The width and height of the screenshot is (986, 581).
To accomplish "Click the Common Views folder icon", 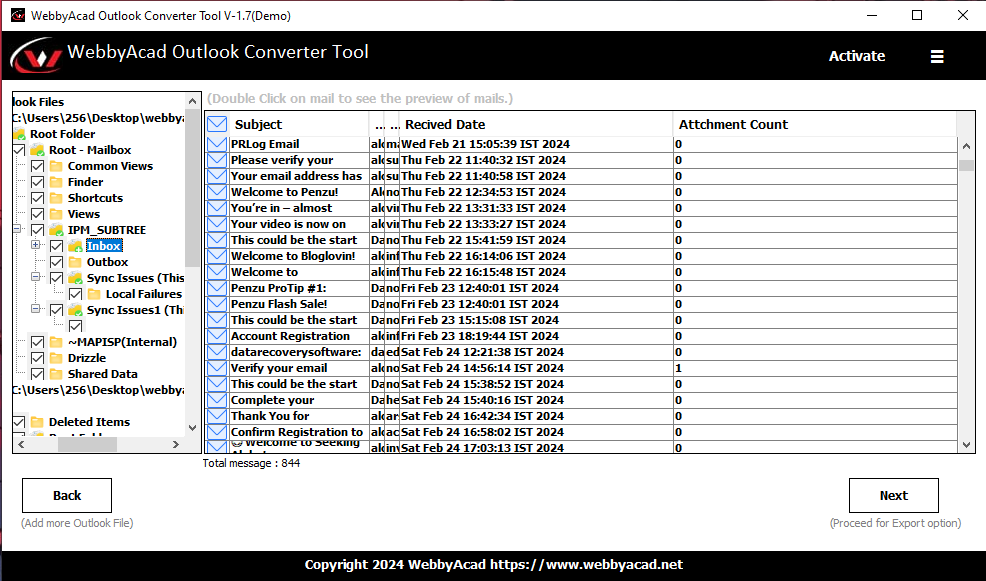I will [57, 166].
